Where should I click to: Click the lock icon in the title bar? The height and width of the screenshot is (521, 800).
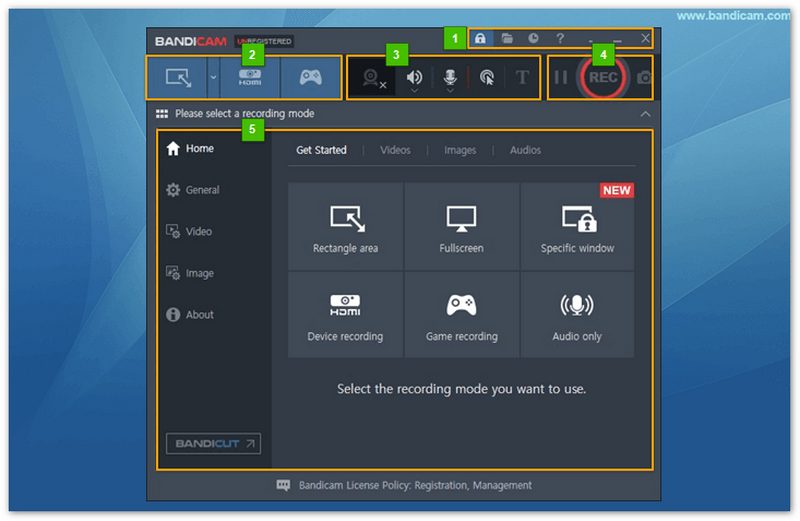coord(480,38)
